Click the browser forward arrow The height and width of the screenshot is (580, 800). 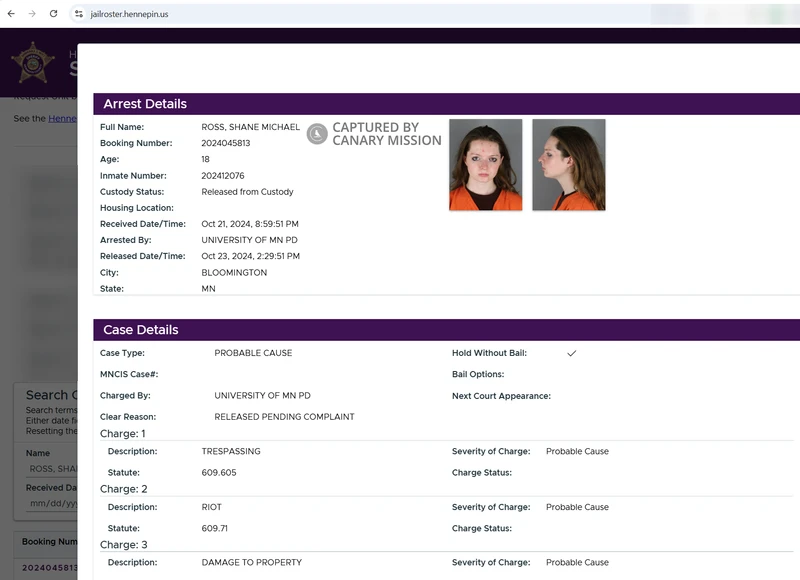(x=32, y=14)
